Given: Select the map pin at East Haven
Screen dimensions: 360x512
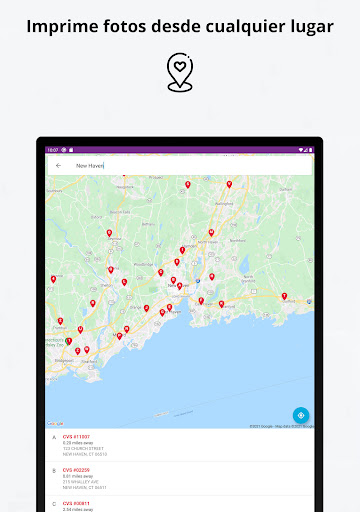Looking at the screenshot, I should [201, 301].
